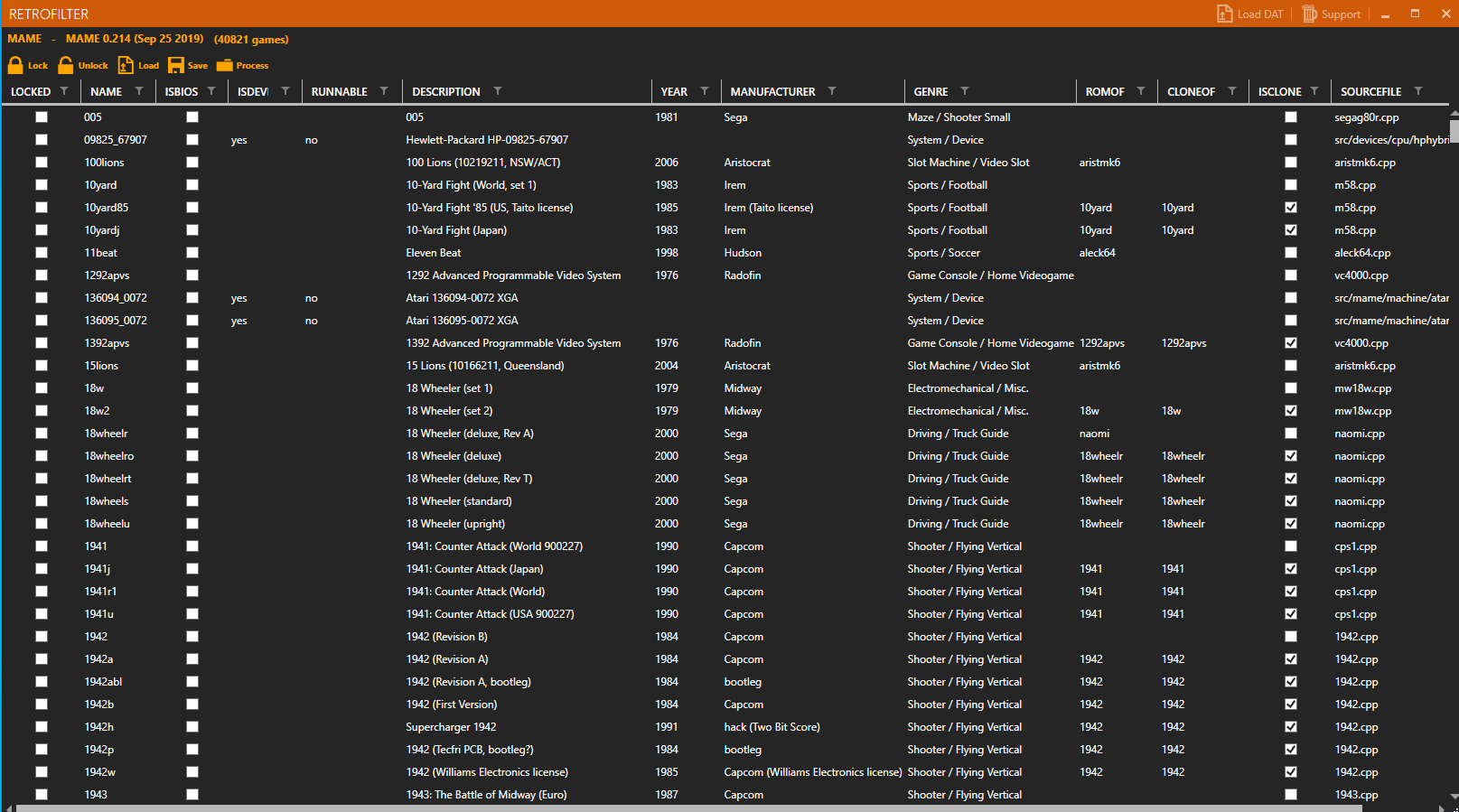Click '15 Lions (10166211, Queensland)' description

485,366
